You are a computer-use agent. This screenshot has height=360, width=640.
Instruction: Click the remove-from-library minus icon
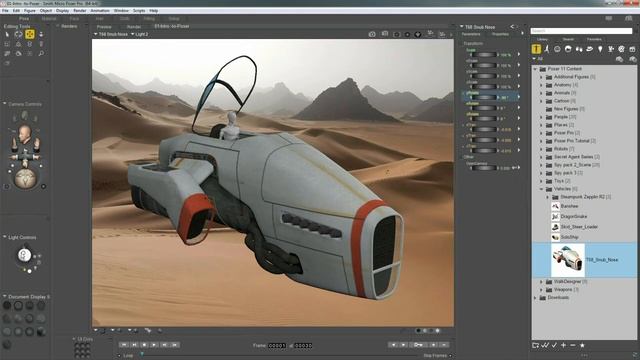[573, 345]
